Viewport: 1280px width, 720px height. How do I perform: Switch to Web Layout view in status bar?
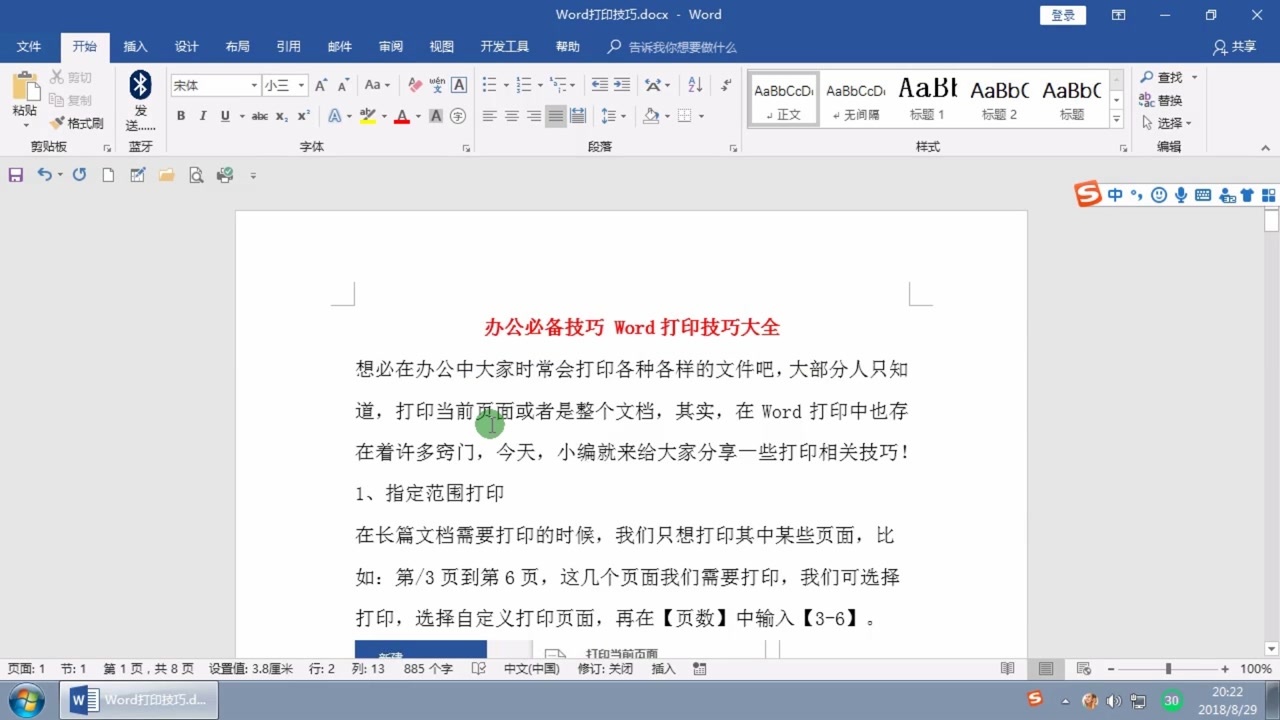click(x=1083, y=669)
